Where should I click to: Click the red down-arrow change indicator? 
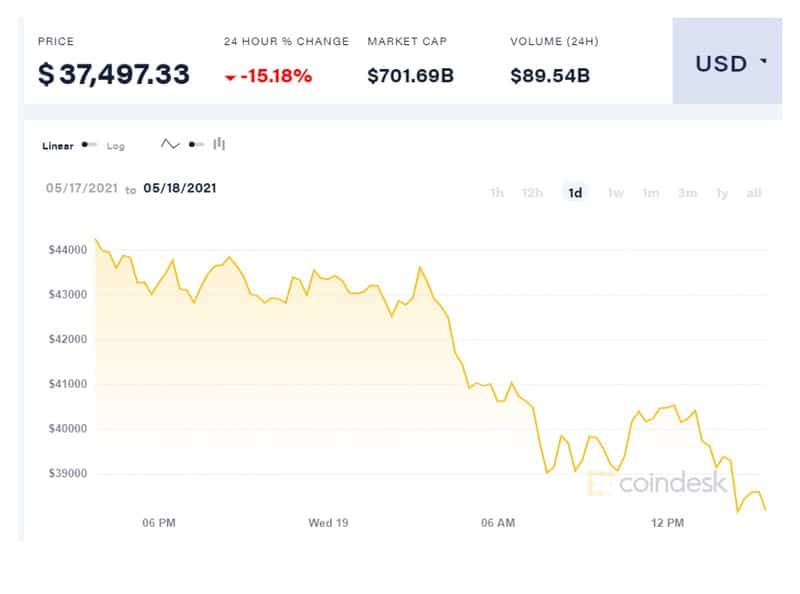click(x=230, y=78)
